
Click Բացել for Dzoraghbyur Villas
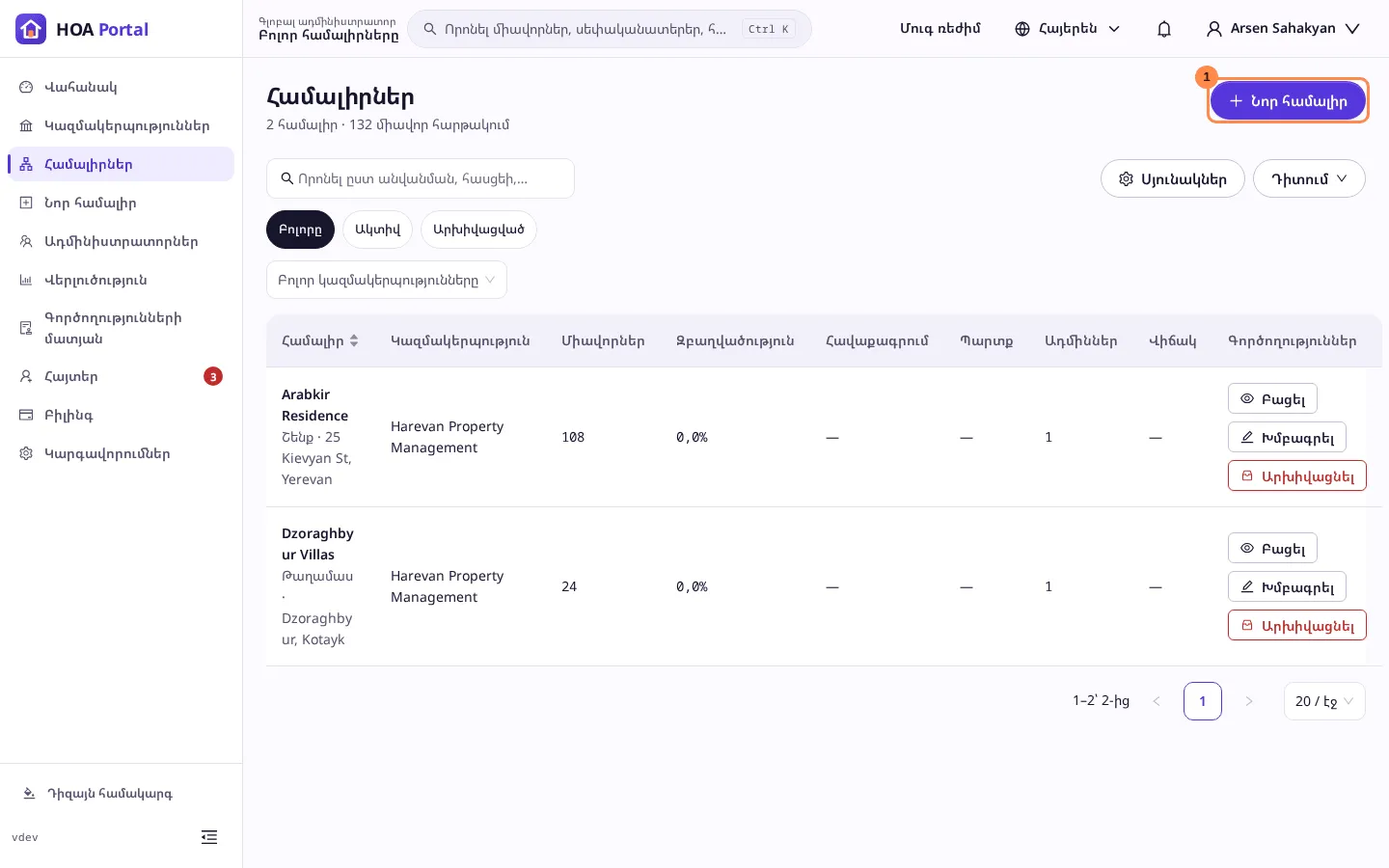[1272, 548]
